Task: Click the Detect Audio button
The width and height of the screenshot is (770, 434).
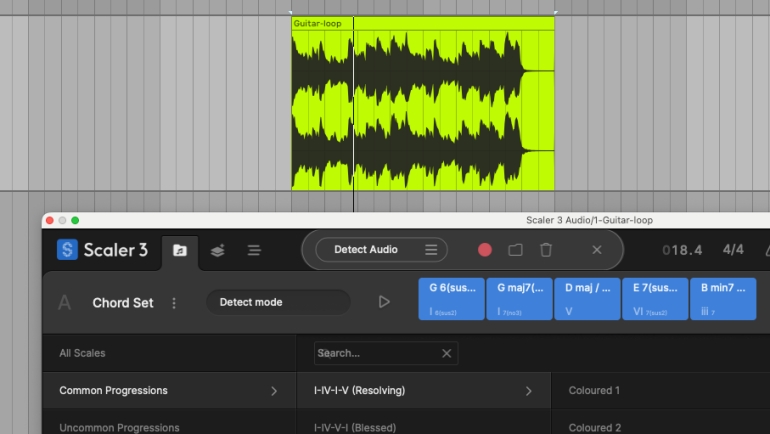Action: (x=366, y=249)
